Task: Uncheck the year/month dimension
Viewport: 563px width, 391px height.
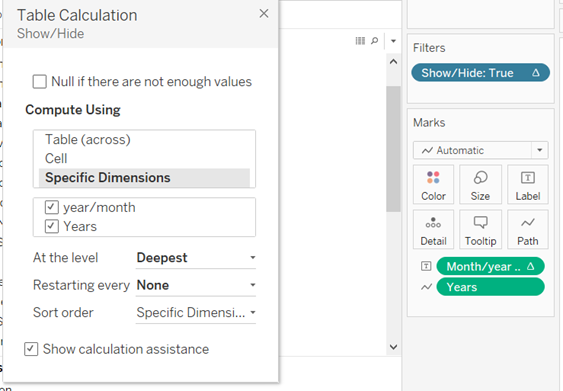Action: coord(52,207)
